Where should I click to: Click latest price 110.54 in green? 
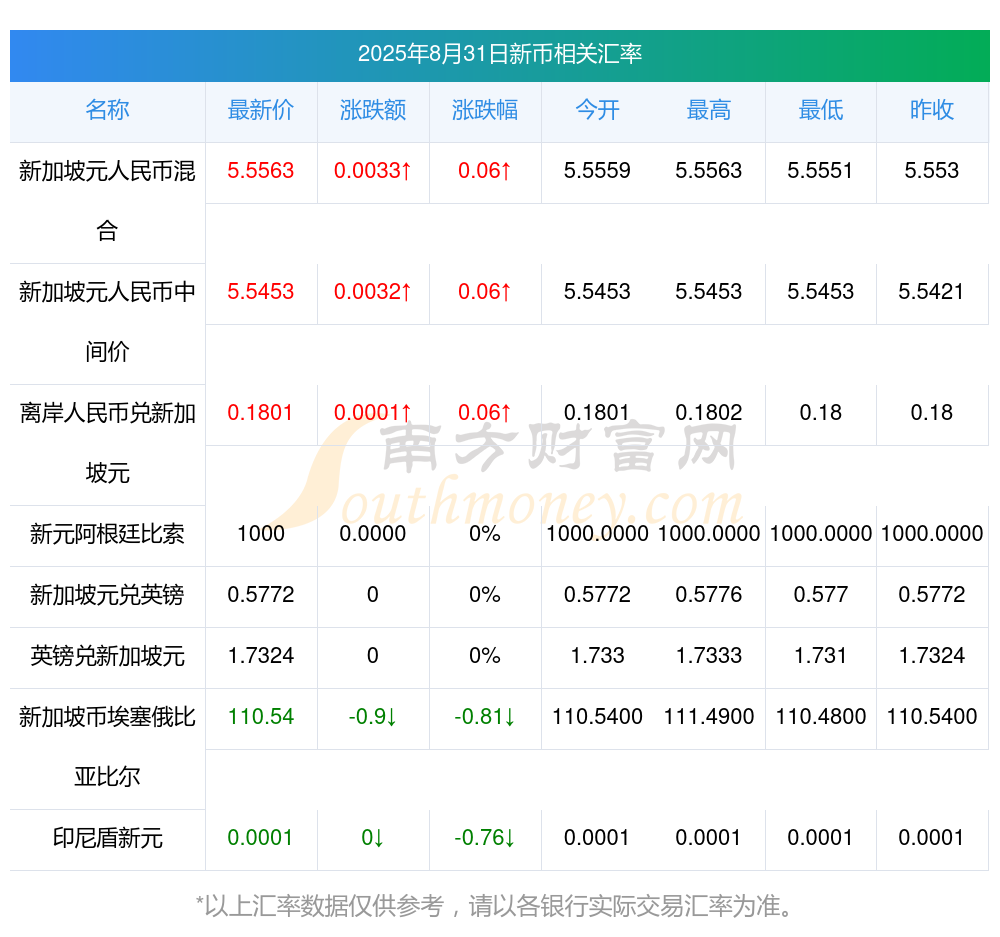[261, 717]
